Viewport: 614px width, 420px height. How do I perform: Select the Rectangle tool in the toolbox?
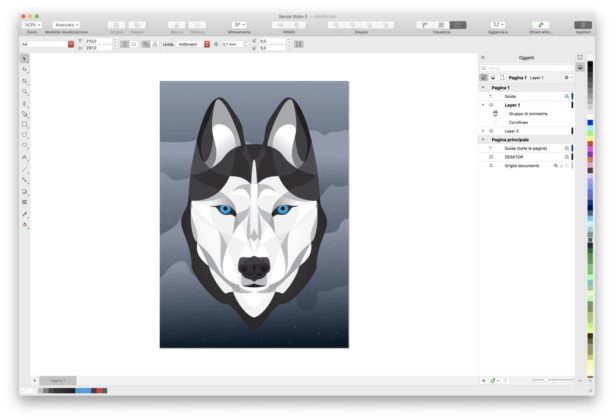tap(25, 124)
